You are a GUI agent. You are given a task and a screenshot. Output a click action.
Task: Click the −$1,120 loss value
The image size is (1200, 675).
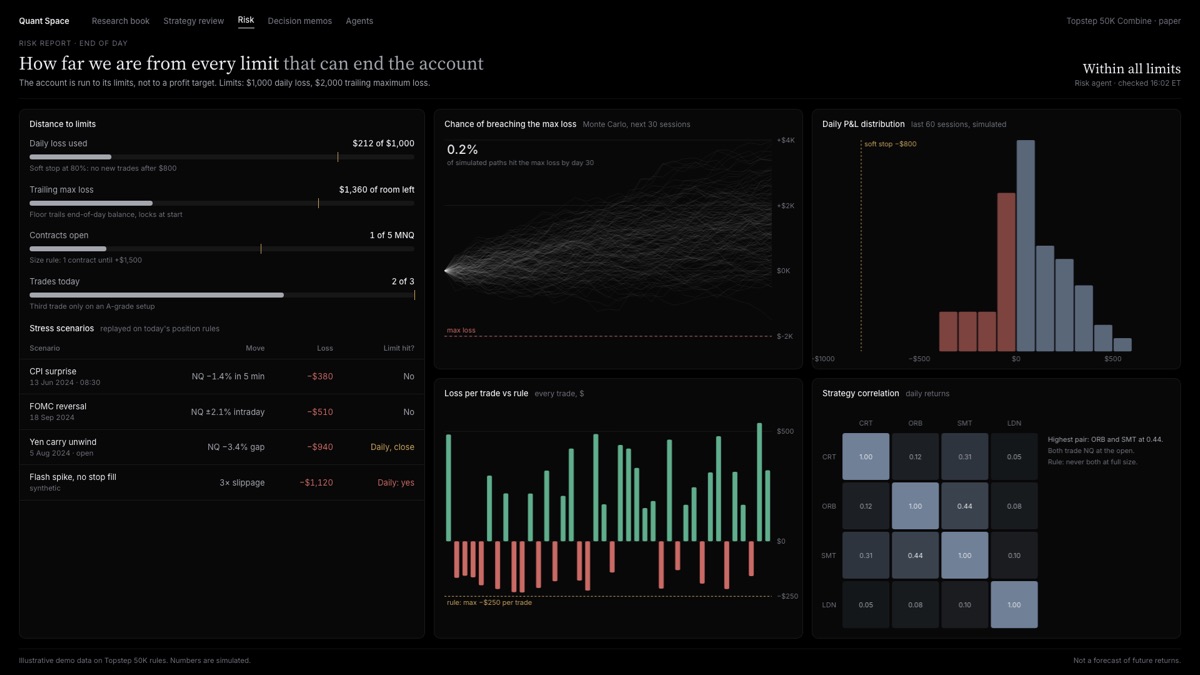click(316, 483)
